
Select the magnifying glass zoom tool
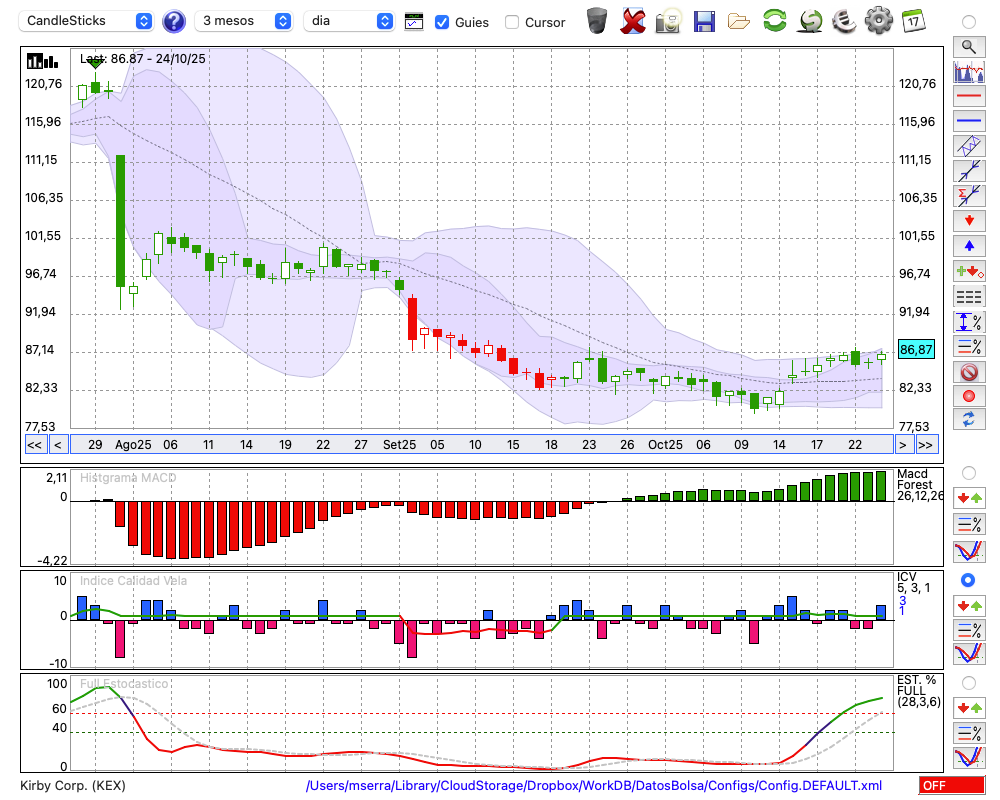point(968,46)
